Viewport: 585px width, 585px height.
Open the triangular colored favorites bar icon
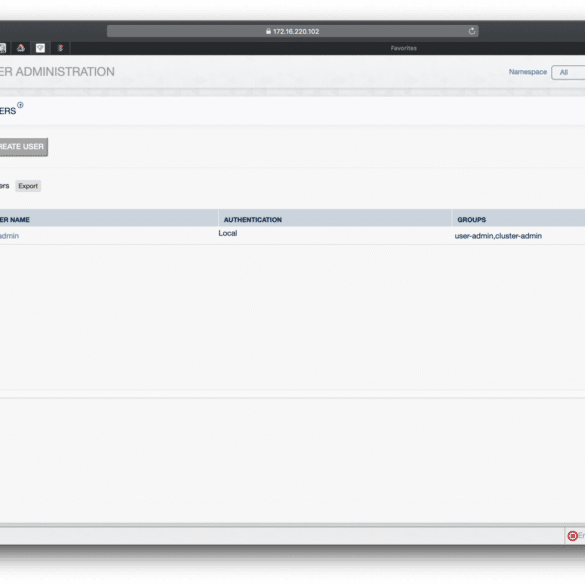point(21,48)
